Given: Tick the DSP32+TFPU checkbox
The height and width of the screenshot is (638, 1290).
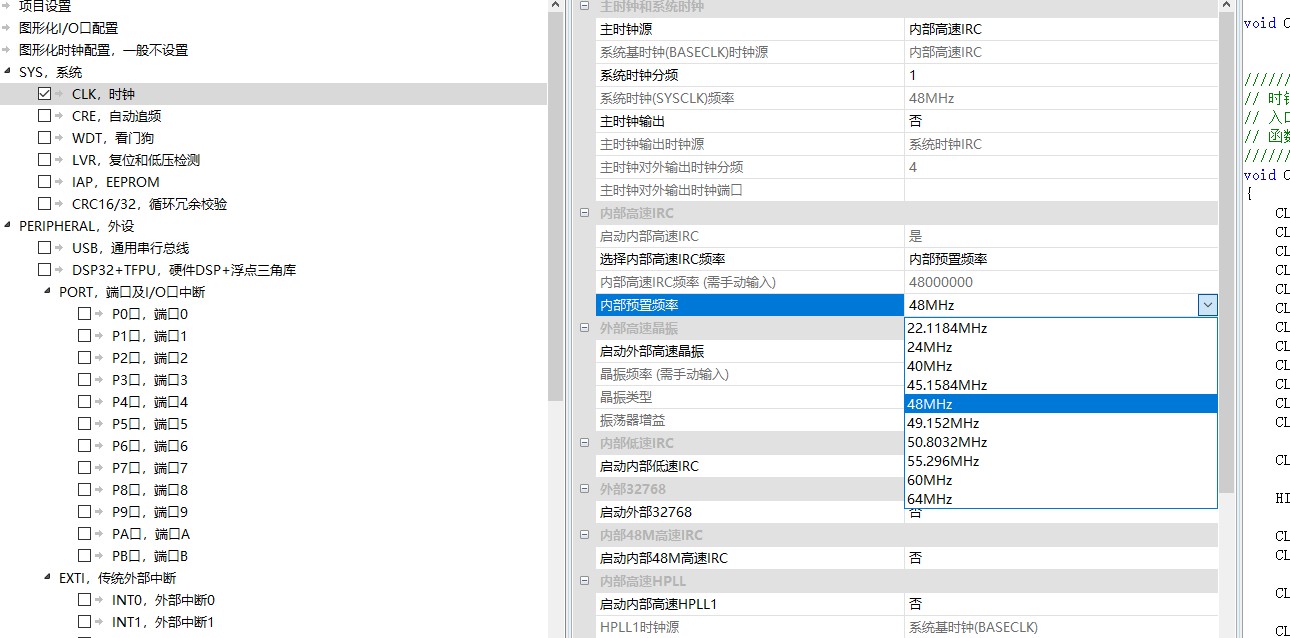Looking at the screenshot, I should [44, 270].
